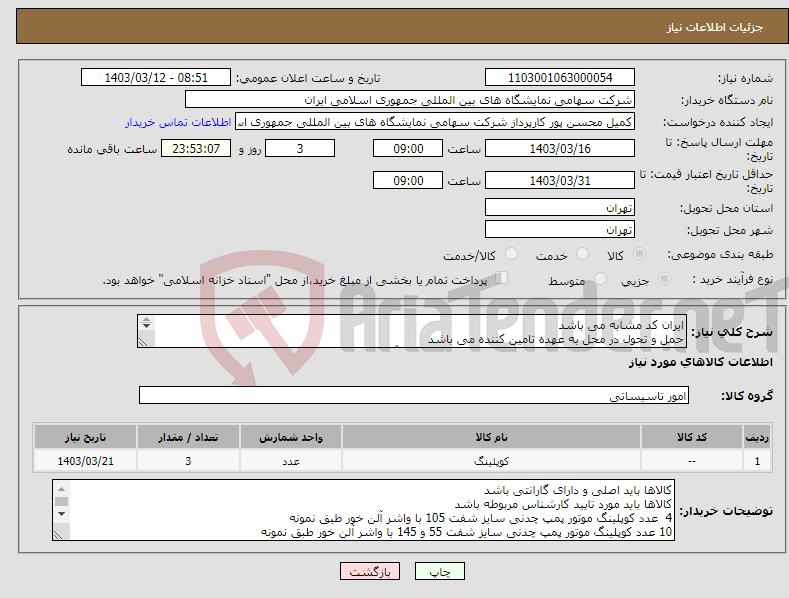Click scroll up arrow in description box
This screenshot has height=598, width=789.
pos(146,319)
